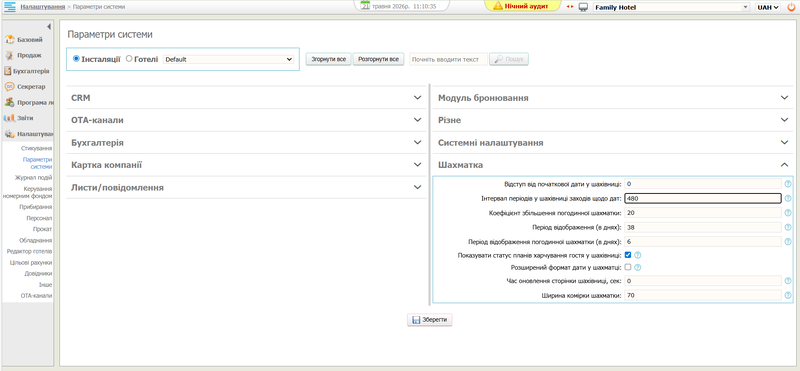This screenshot has width=800, height=371.
Task: Open the Продаж sidebar section
Action: click(28, 55)
